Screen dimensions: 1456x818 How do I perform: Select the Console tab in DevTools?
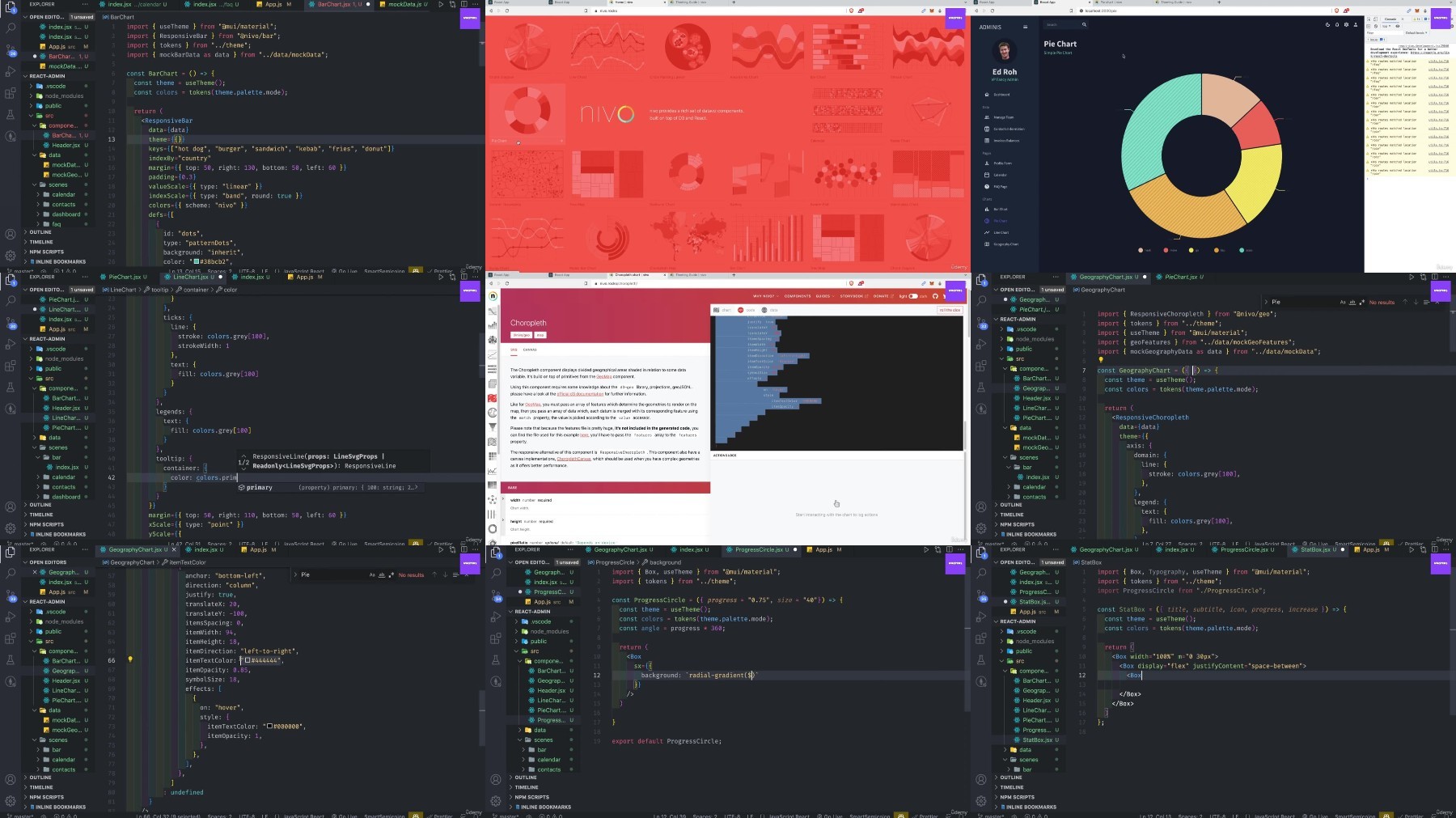[x=1390, y=19]
